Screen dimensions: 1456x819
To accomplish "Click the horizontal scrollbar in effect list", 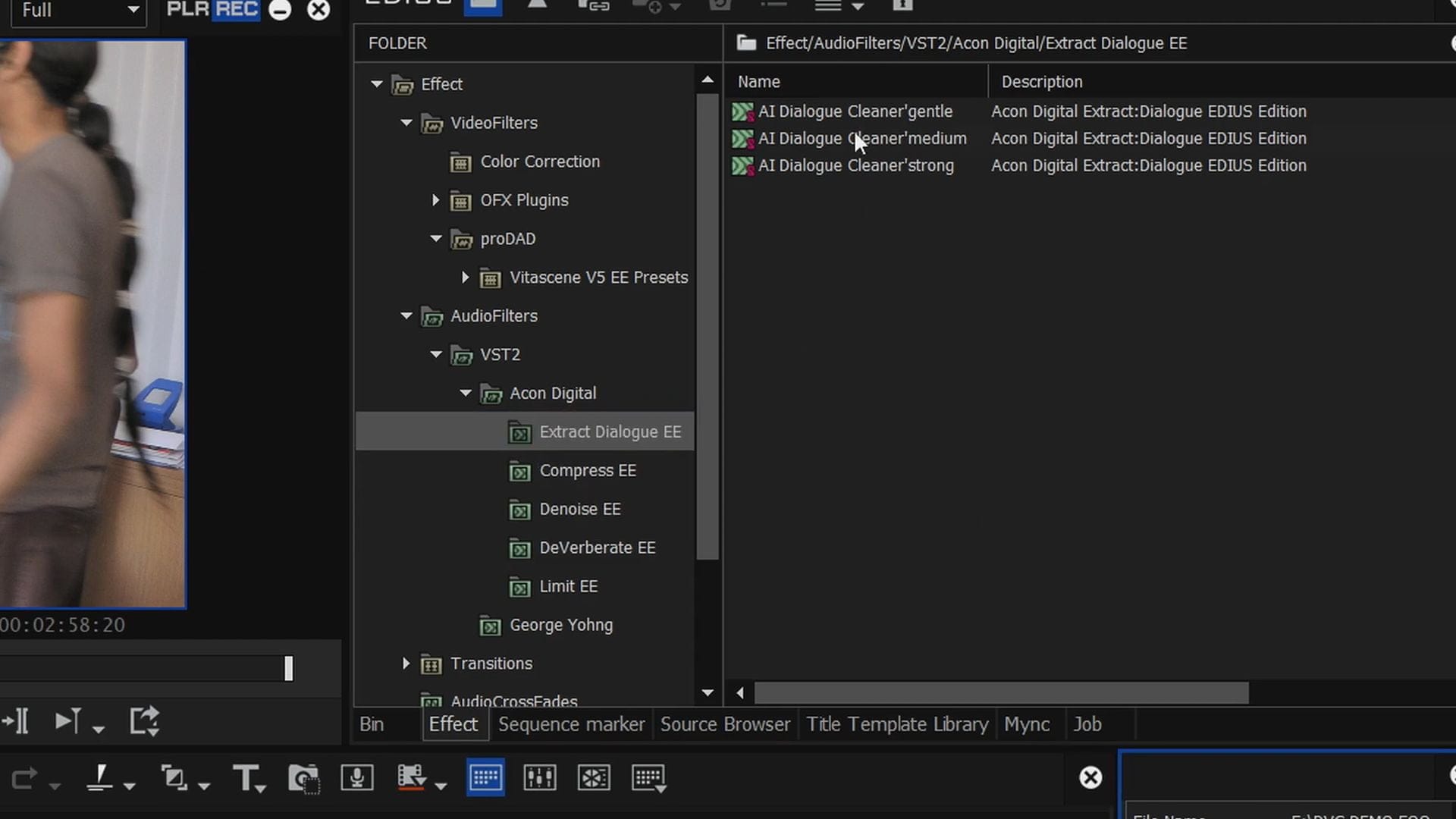I will (1001, 692).
